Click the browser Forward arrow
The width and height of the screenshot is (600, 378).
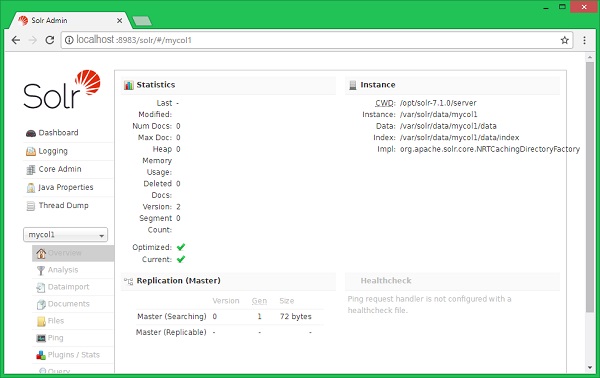33,40
